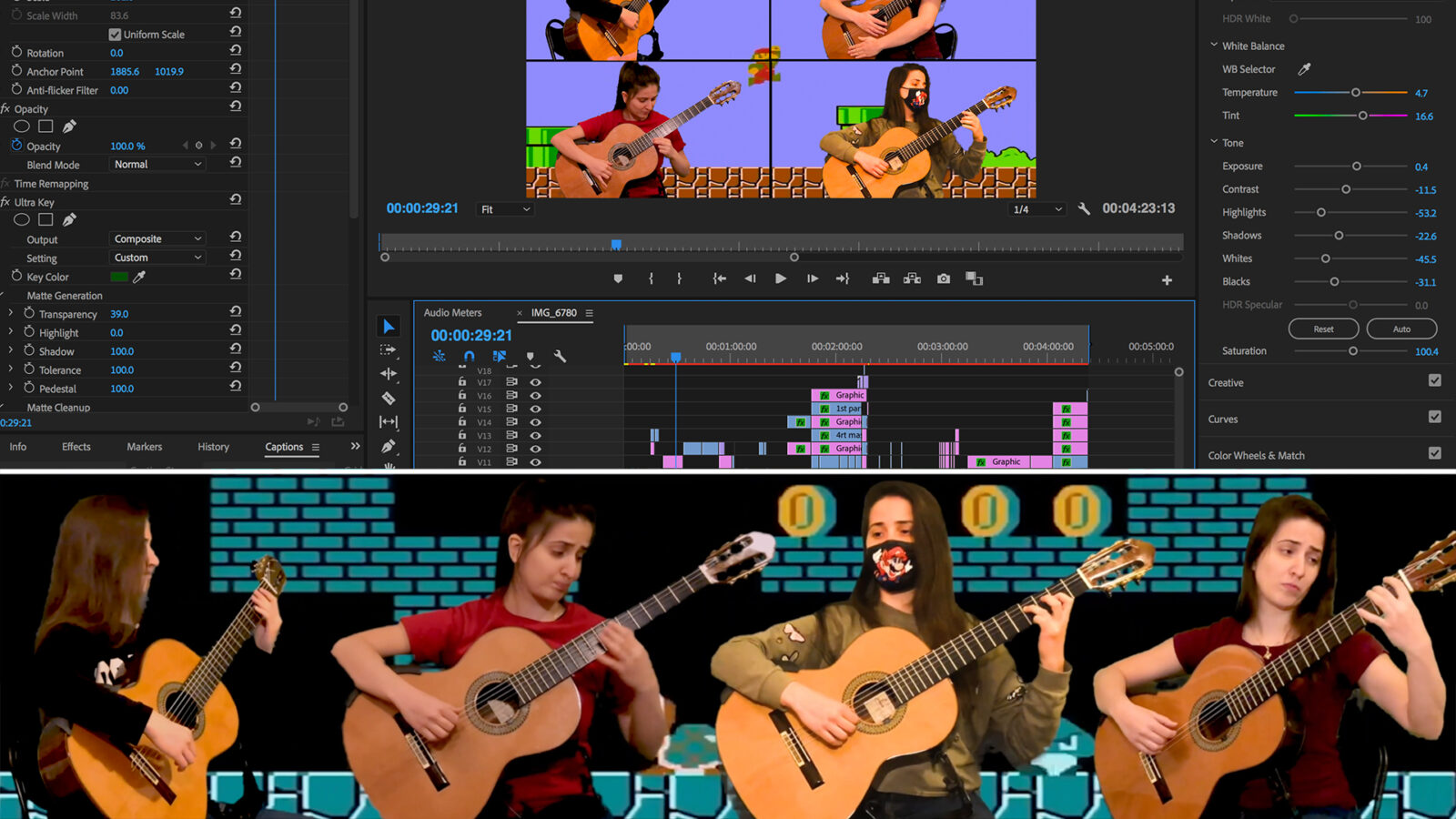This screenshot has height=819, width=1456.
Task: Hide track V14 with eye icon
Action: (536, 422)
